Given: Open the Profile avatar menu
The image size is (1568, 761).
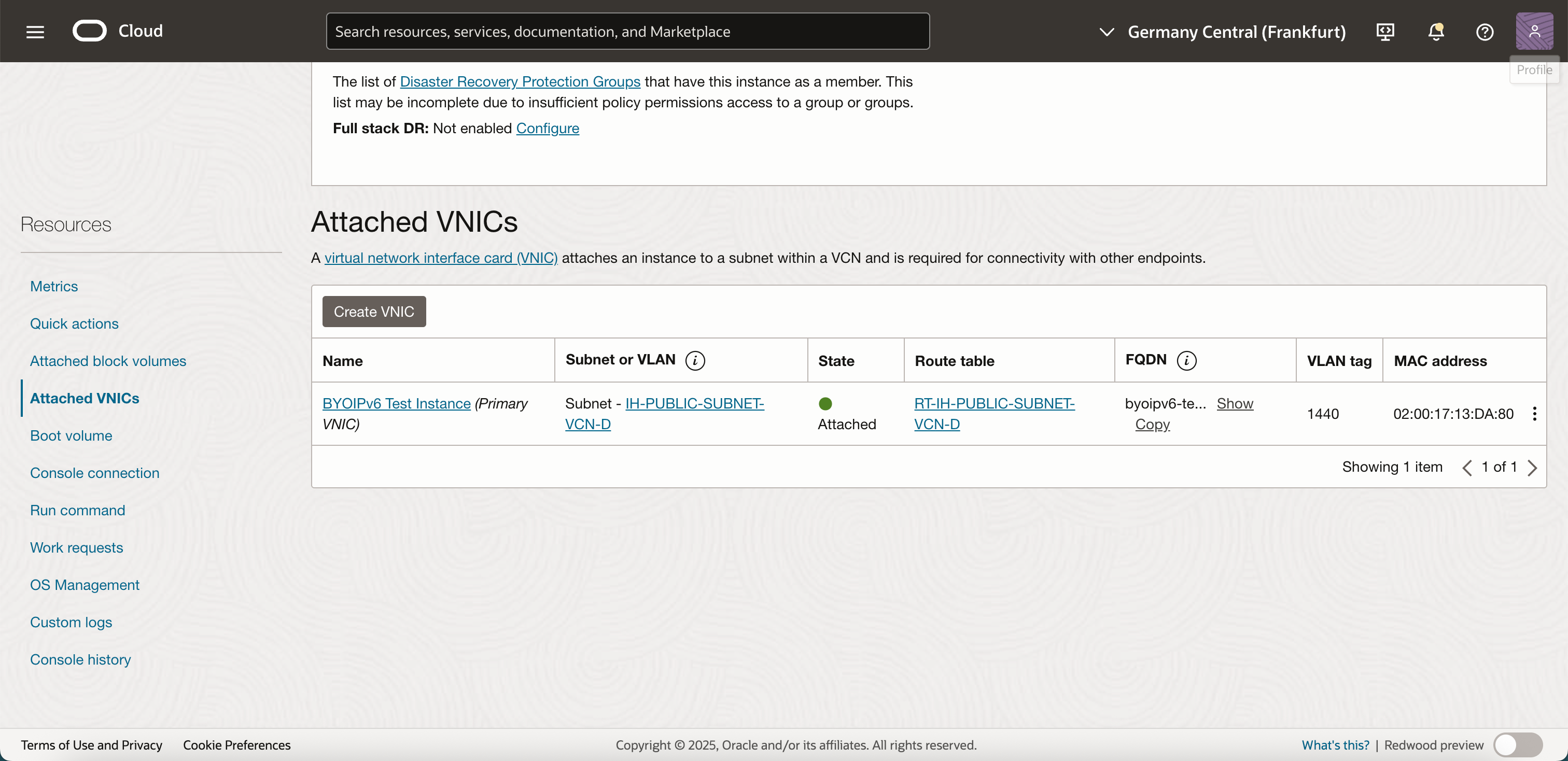Looking at the screenshot, I should (1533, 31).
